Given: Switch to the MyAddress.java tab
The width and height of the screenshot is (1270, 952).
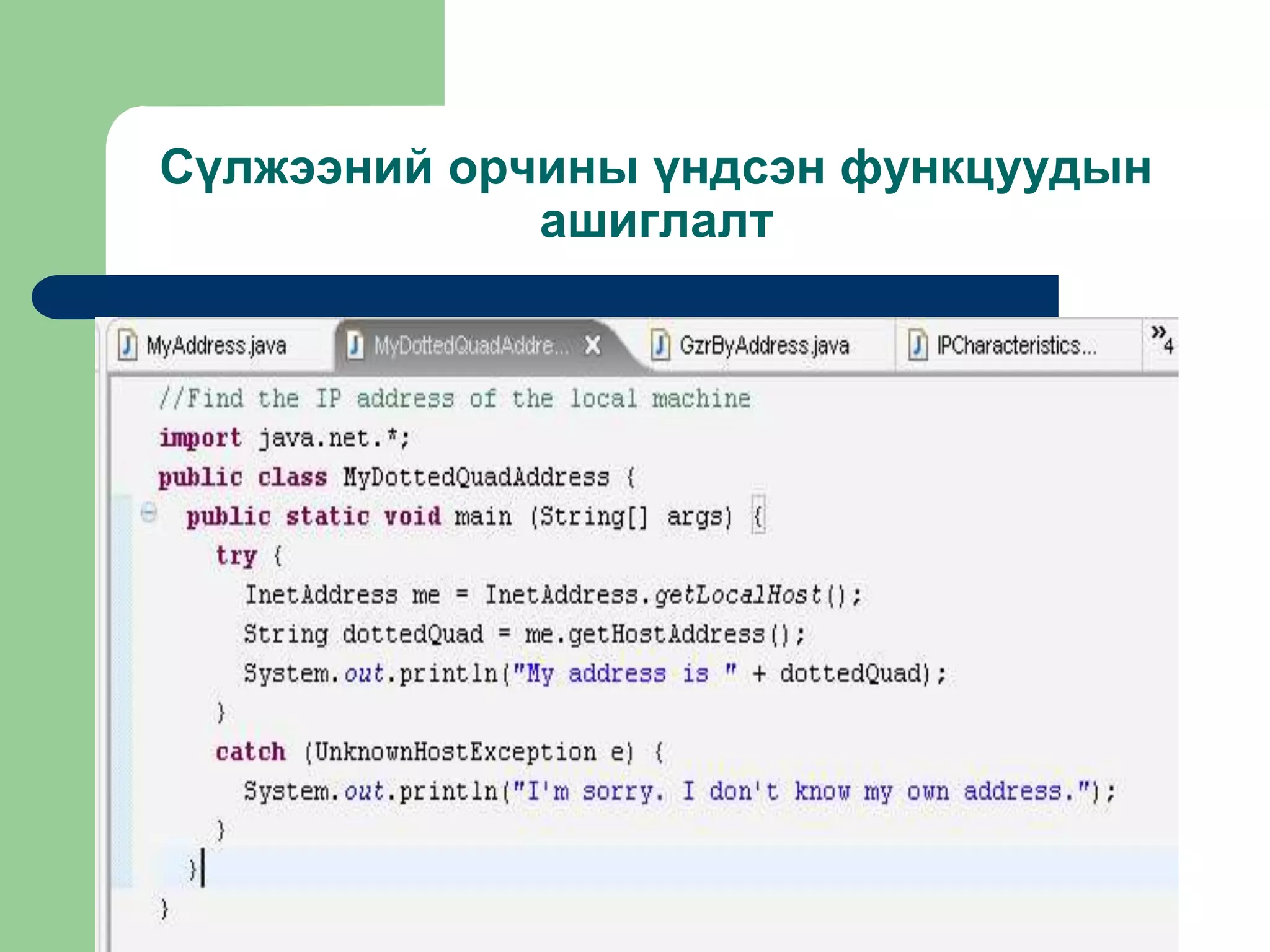Looking at the screenshot, I should [216, 345].
